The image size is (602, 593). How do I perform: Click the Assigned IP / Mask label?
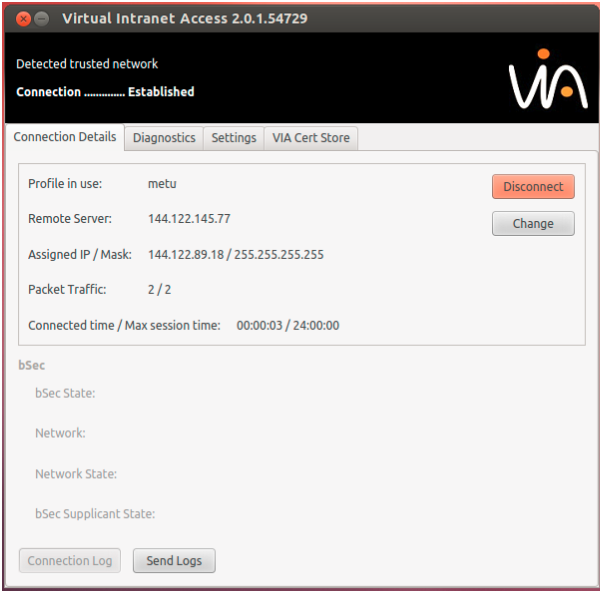(80, 254)
